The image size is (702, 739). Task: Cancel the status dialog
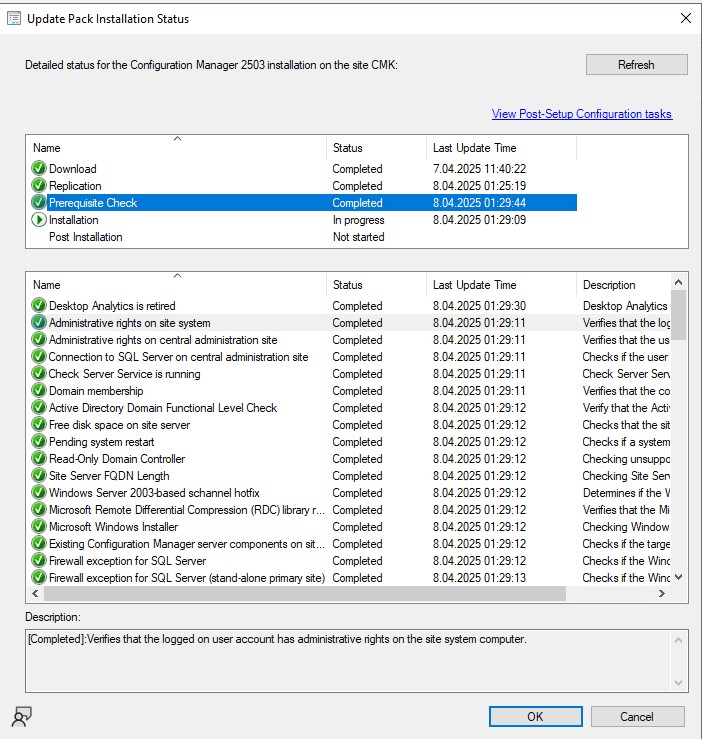pyautogui.click(x=637, y=716)
